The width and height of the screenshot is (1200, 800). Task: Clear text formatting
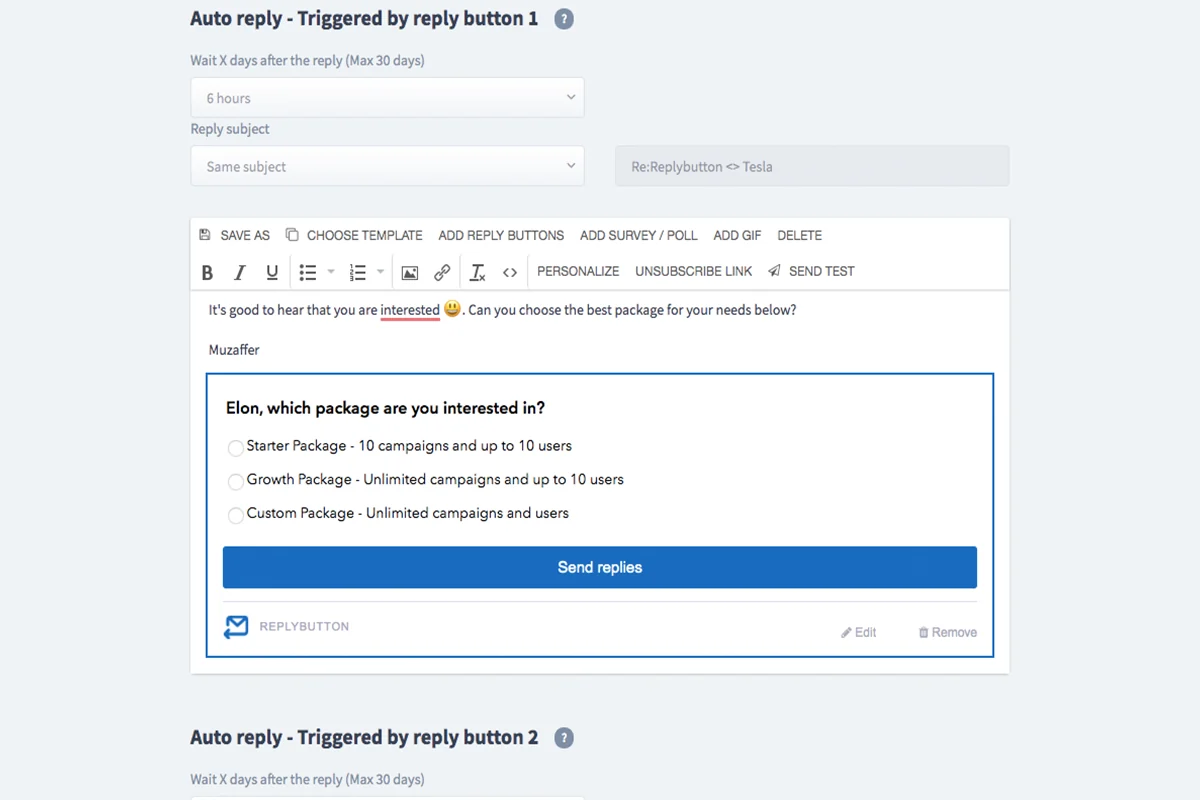478,272
